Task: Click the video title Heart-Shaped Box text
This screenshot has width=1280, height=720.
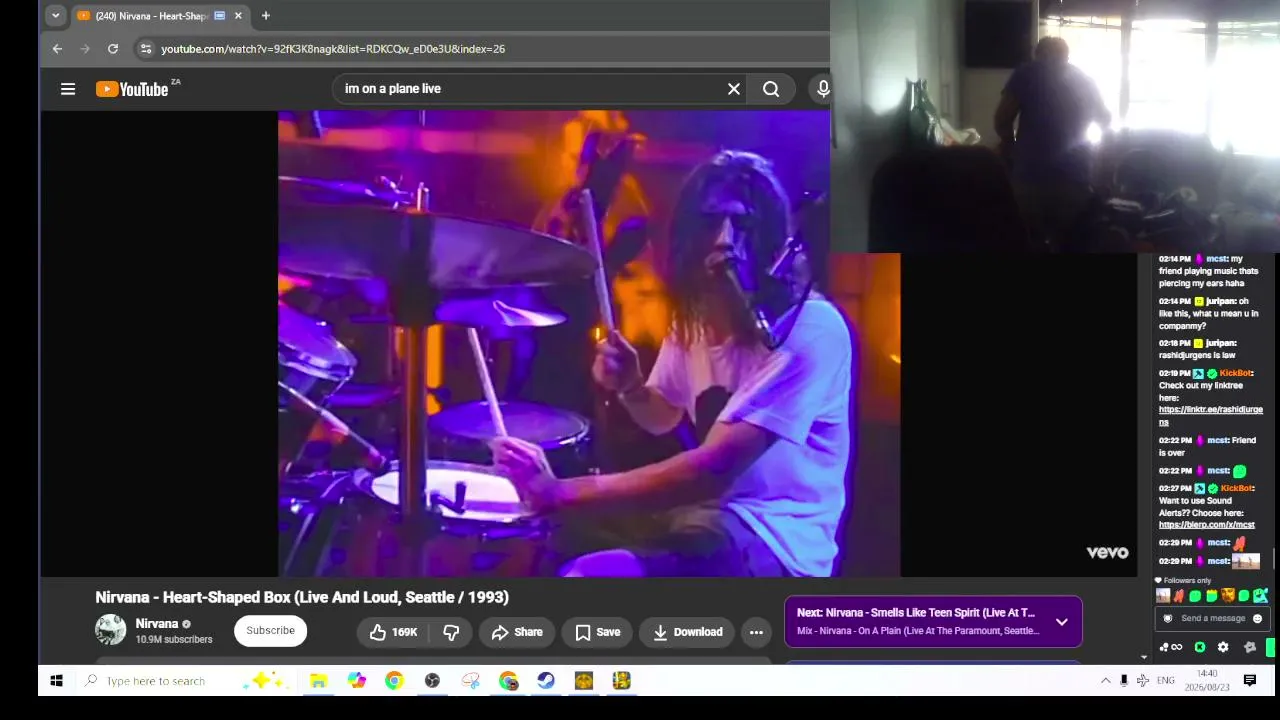Action: coord(302,597)
